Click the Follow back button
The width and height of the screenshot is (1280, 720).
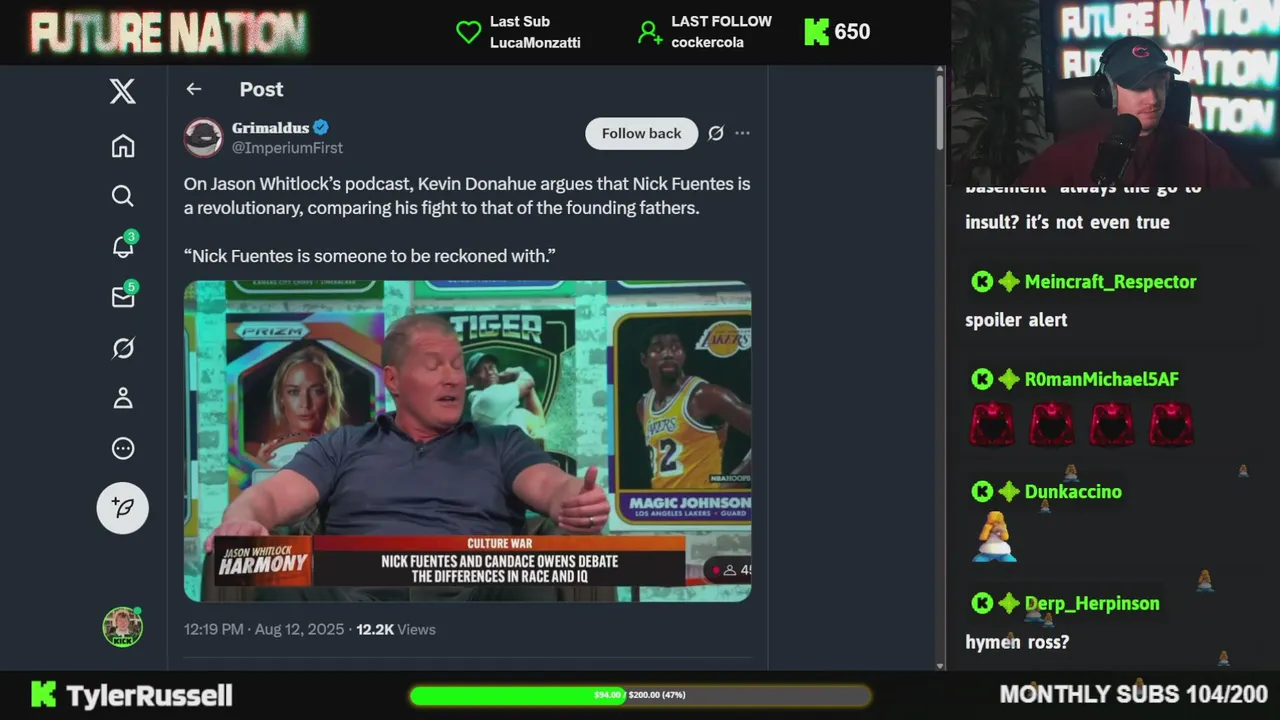[x=641, y=133]
